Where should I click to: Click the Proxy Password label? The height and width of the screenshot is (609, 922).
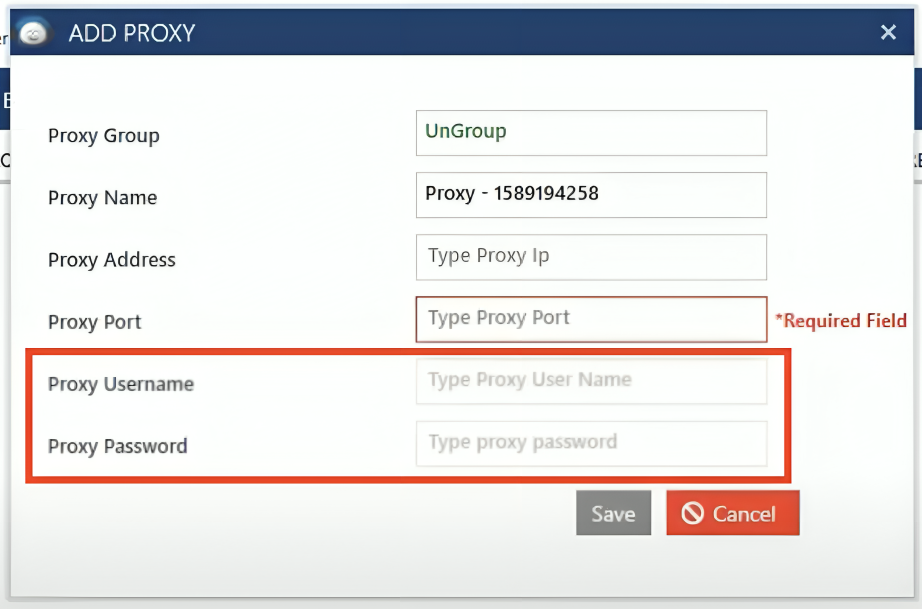click(118, 446)
